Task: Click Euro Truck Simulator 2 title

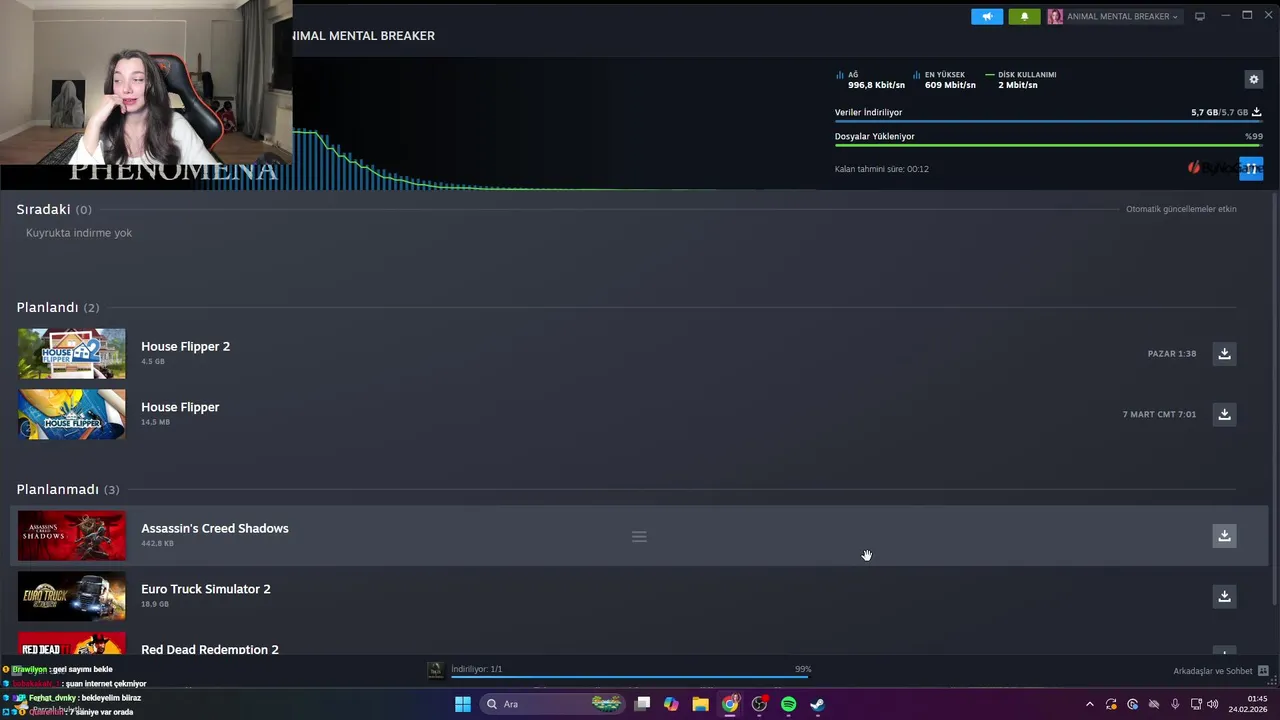Action: 206,589
